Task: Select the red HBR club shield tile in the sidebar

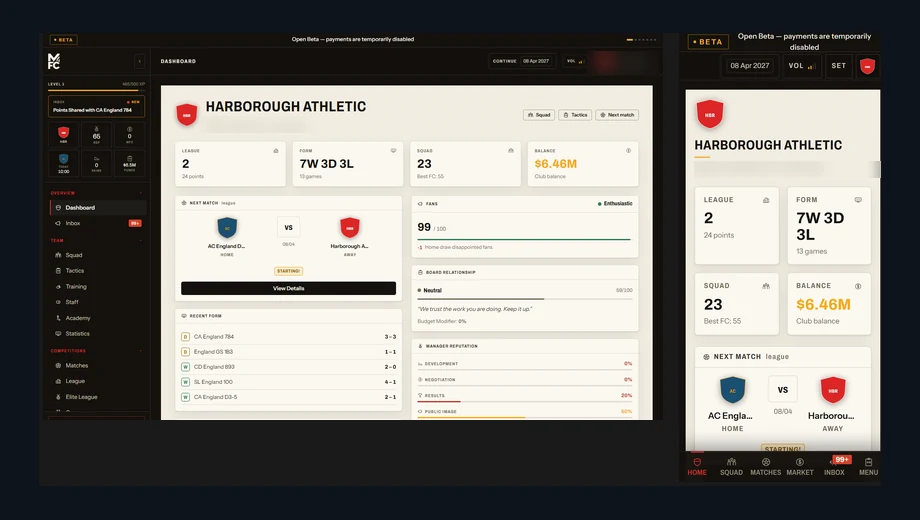Action: [x=63, y=135]
